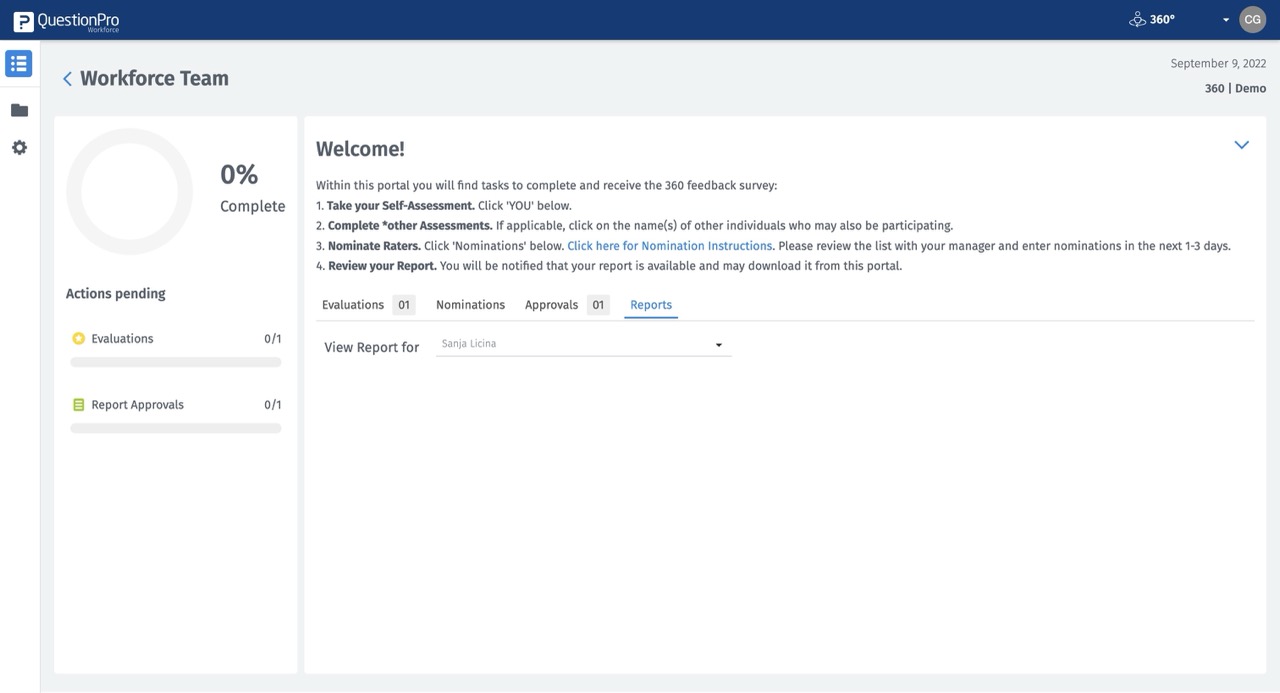Screen dimensions: 1280x693
Task: Select the Reports tab
Action: (650, 304)
